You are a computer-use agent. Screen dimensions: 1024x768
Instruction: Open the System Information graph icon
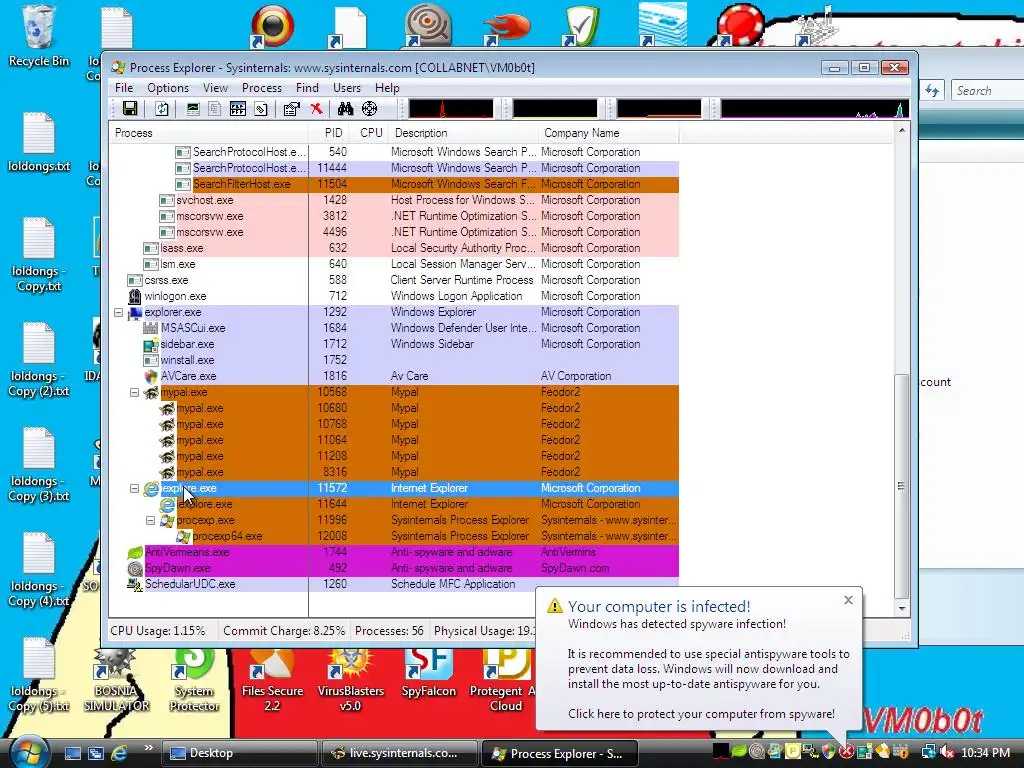193,109
